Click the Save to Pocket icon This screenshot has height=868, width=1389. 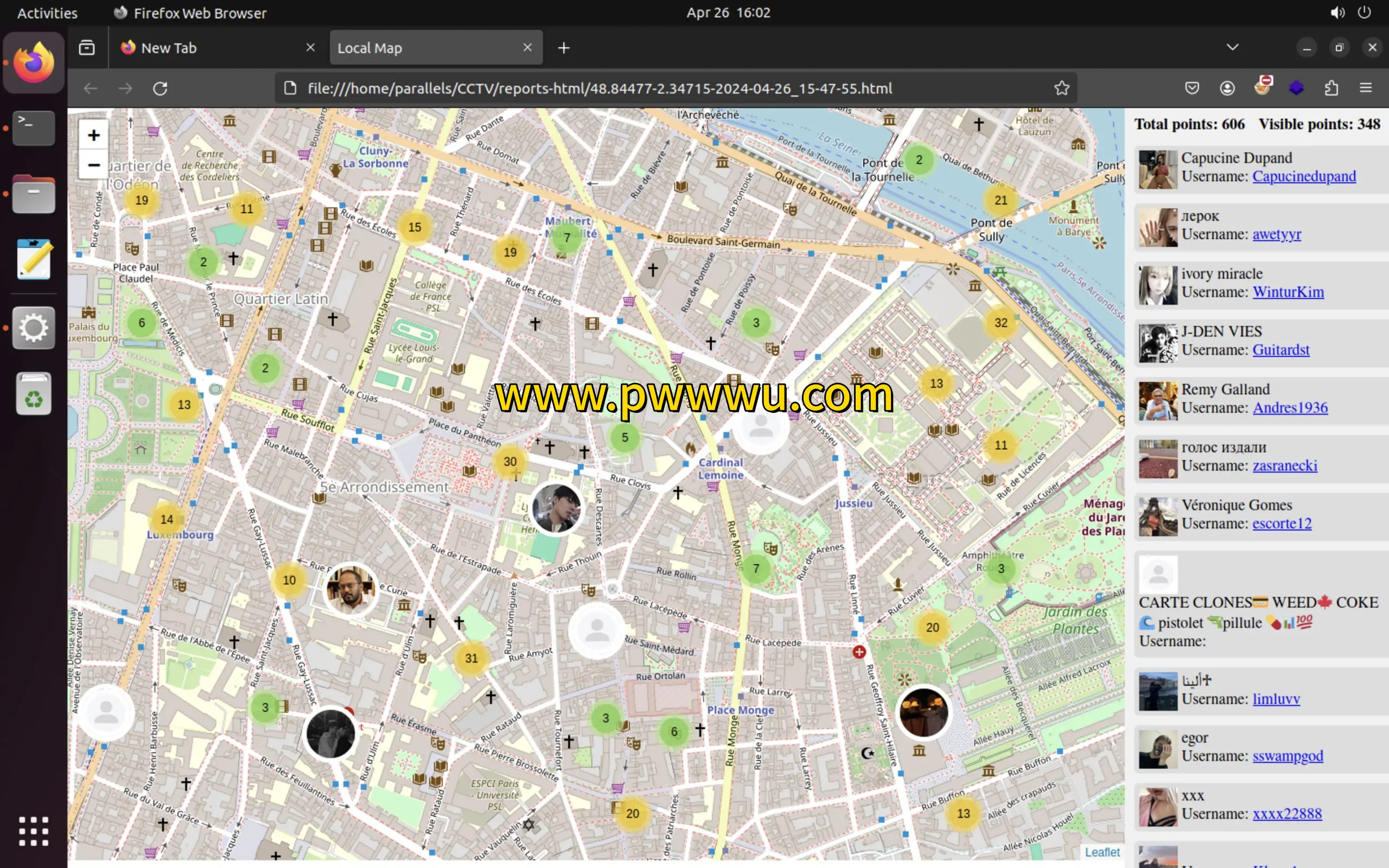pyautogui.click(x=1192, y=88)
